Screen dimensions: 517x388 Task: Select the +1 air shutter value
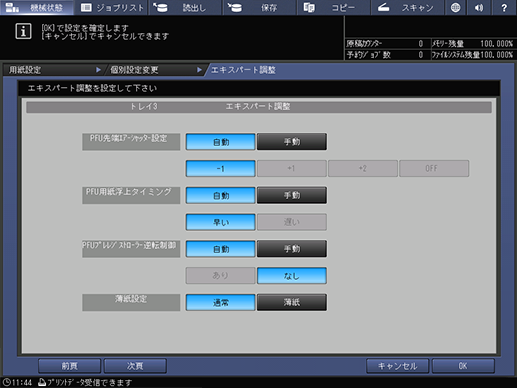(x=292, y=169)
